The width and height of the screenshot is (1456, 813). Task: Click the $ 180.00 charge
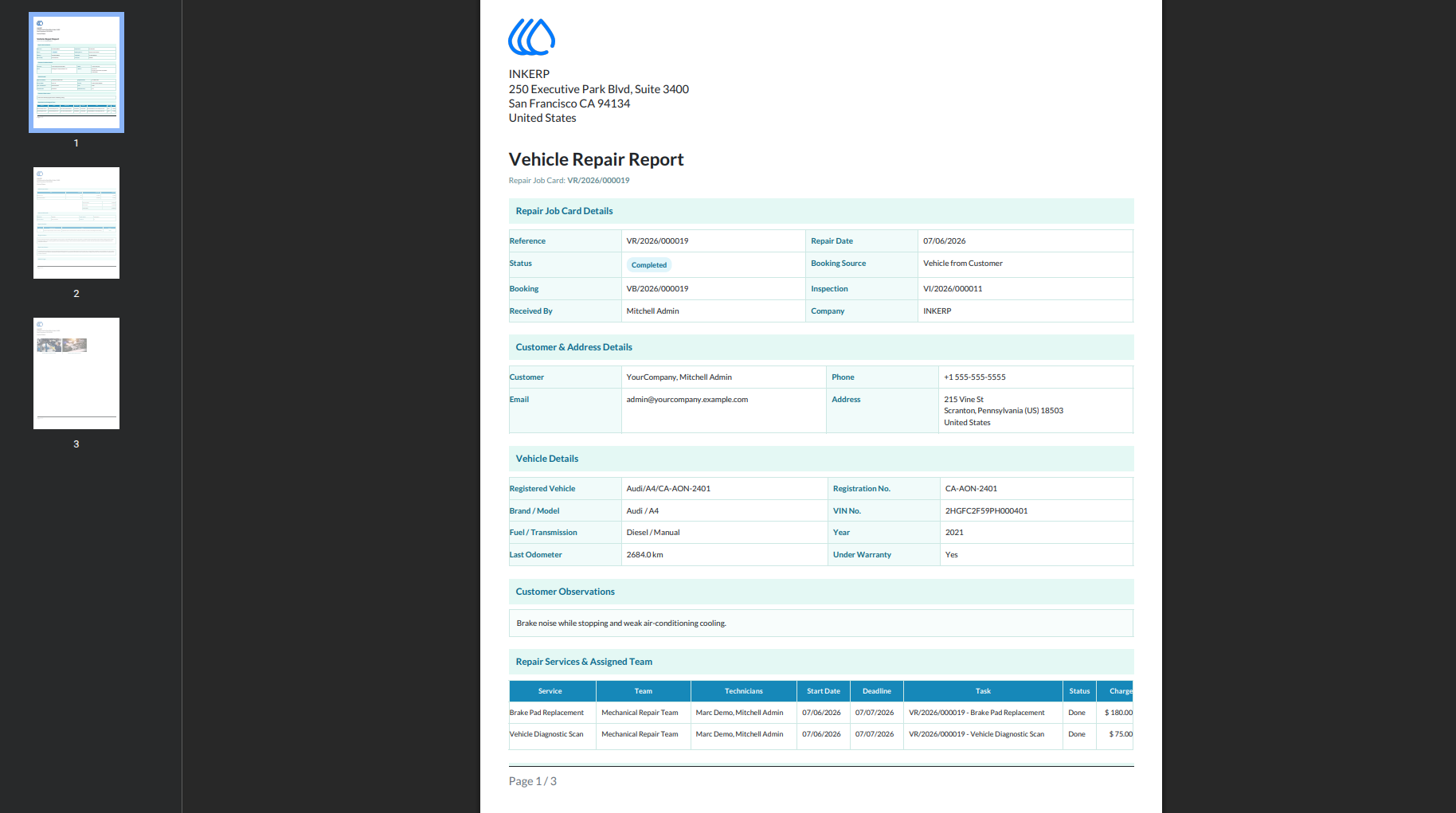1118,713
